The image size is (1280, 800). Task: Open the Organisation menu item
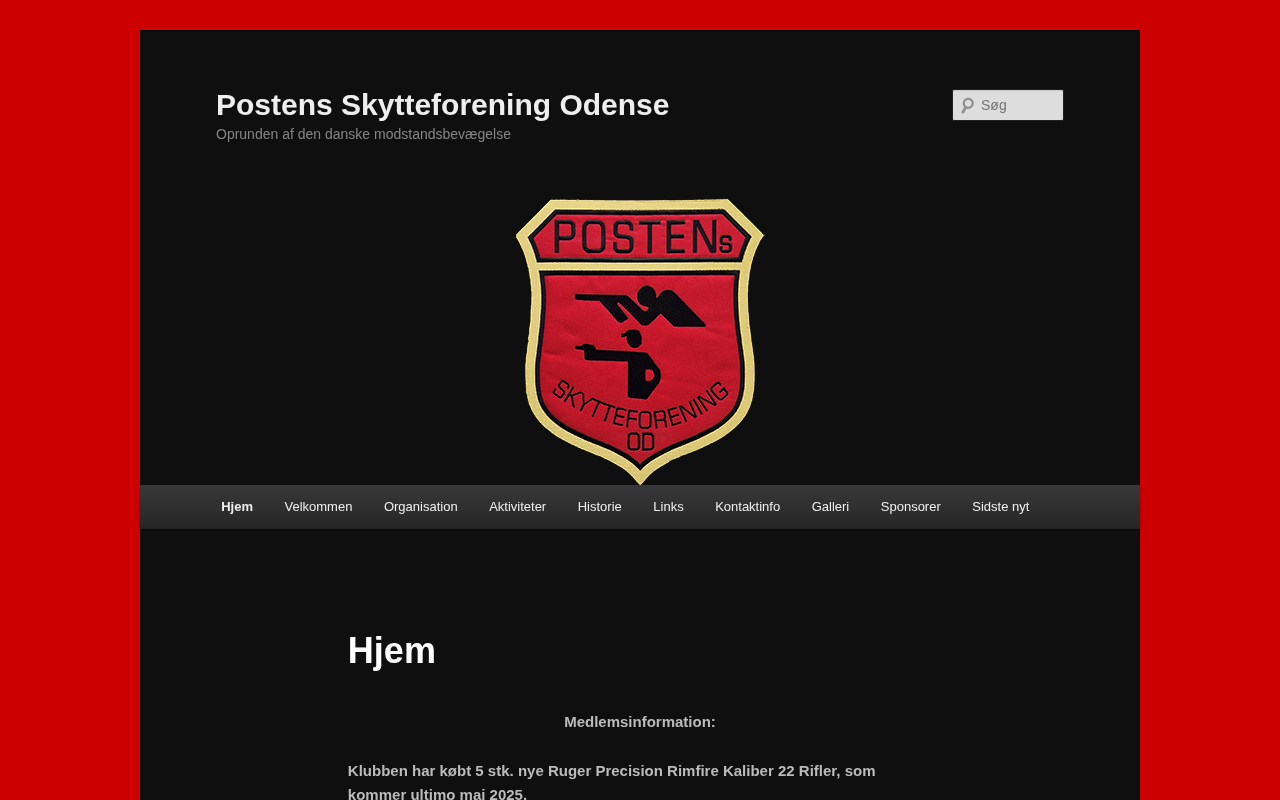tap(421, 507)
